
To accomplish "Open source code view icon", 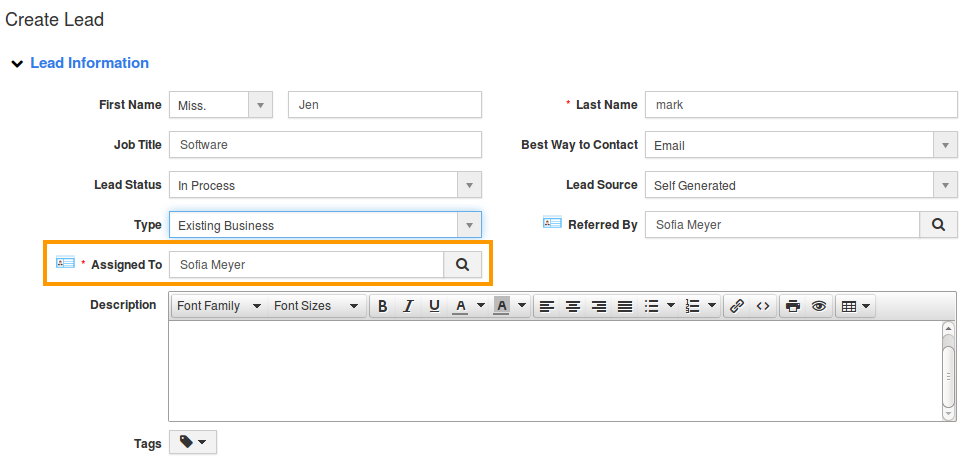I will point(762,306).
